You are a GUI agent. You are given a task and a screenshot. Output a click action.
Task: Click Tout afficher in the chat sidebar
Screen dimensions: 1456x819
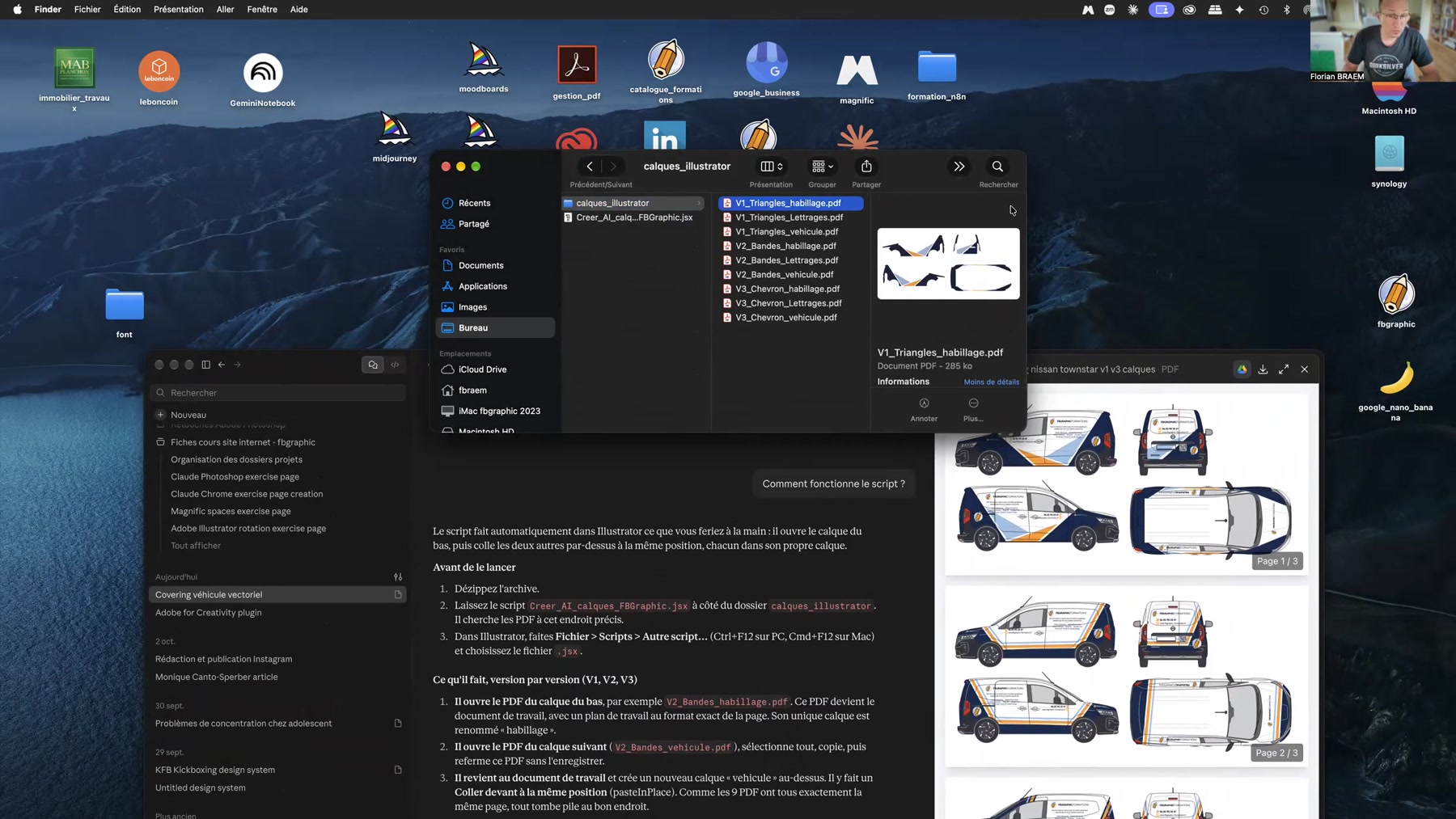click(x=196, y=546)
